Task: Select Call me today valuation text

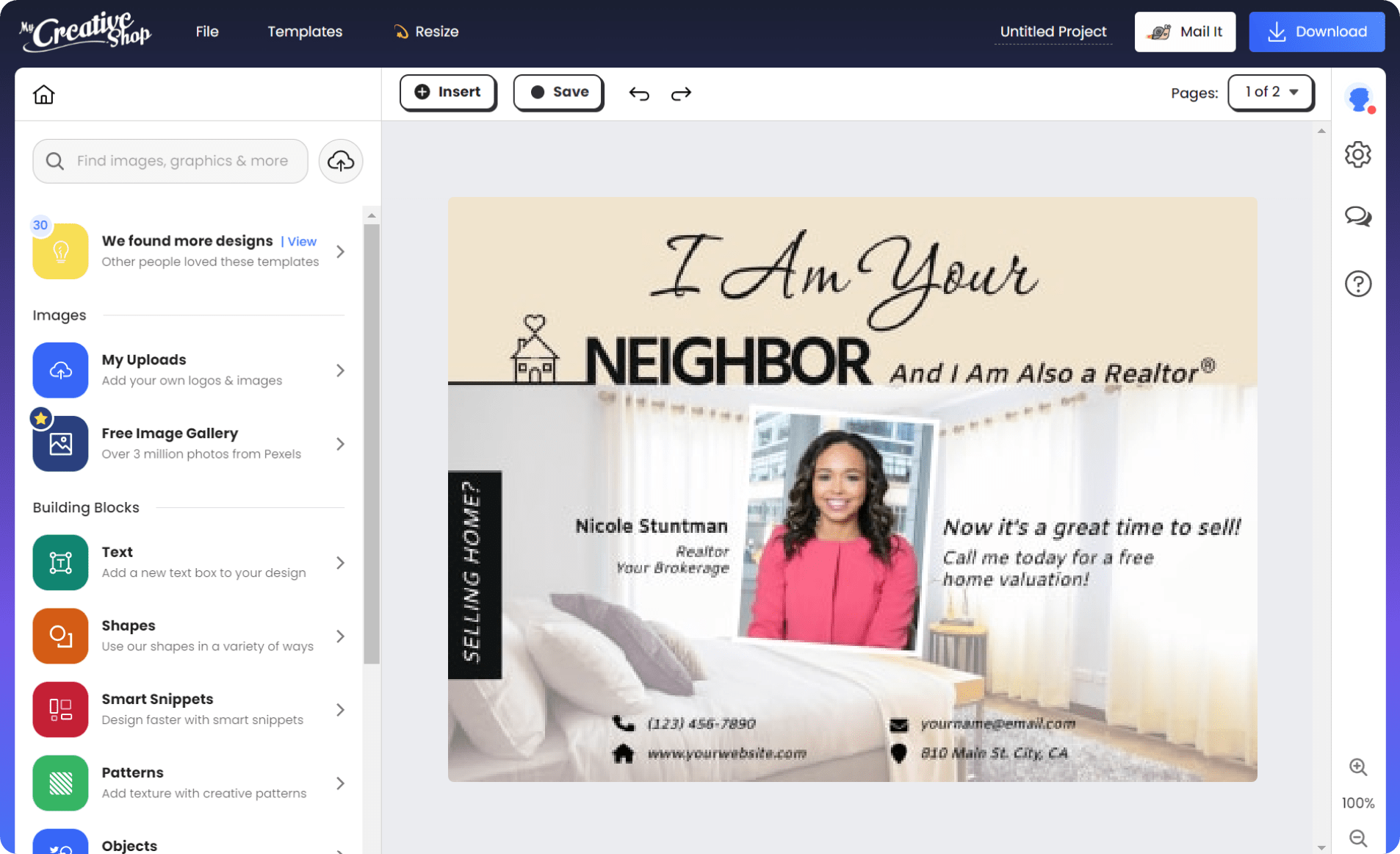Action: pyautogui.click(x=1048, y=568)
